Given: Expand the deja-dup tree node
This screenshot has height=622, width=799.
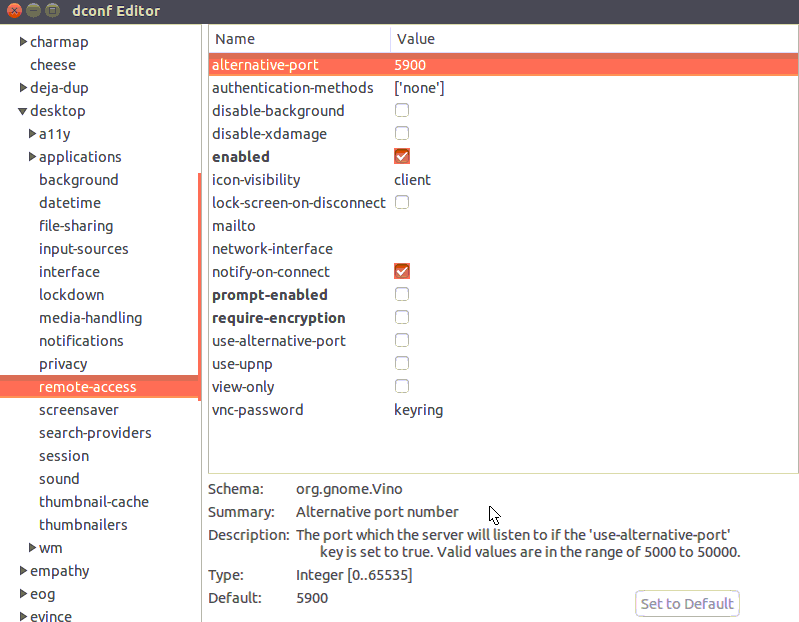Looking at the screenshot, I should tap(23, 88).
